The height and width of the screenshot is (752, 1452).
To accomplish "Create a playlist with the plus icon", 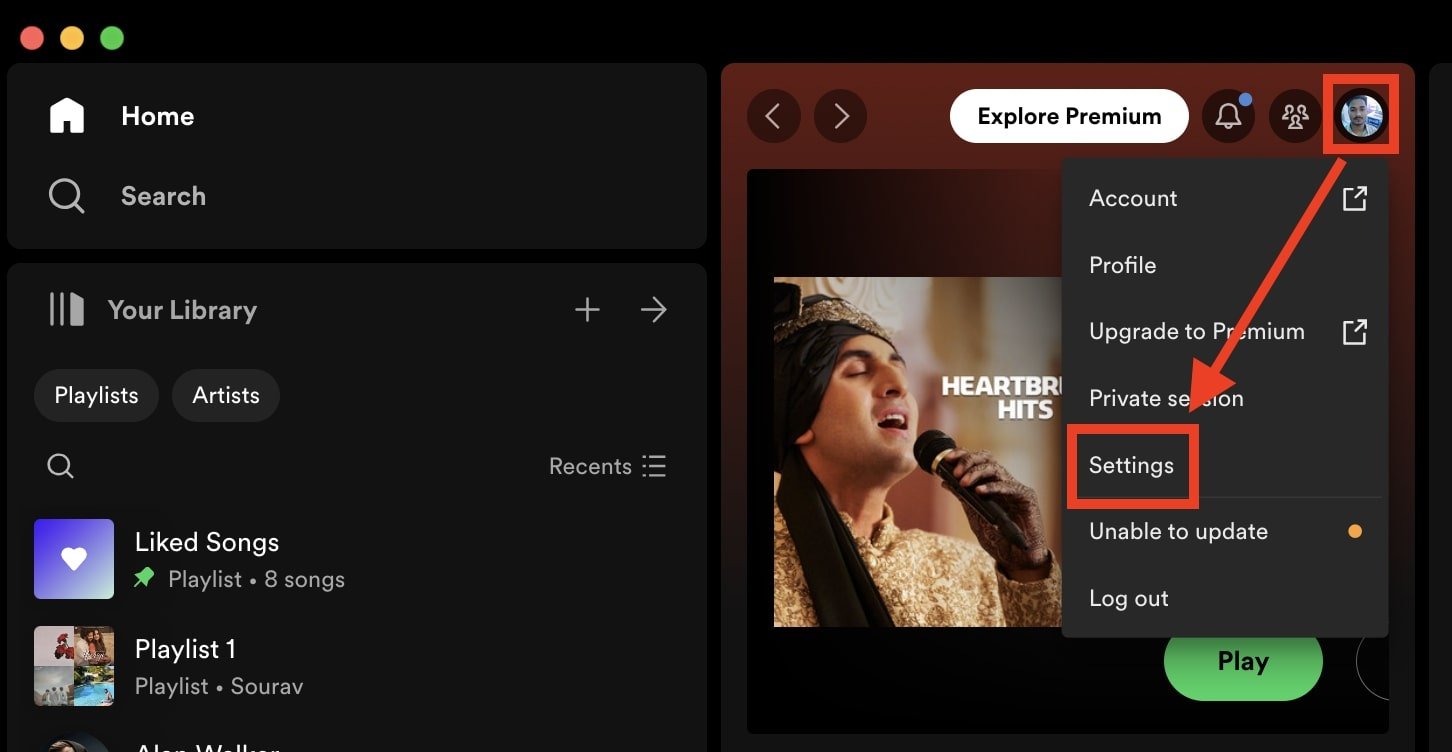I will click(x=587, y=310).
